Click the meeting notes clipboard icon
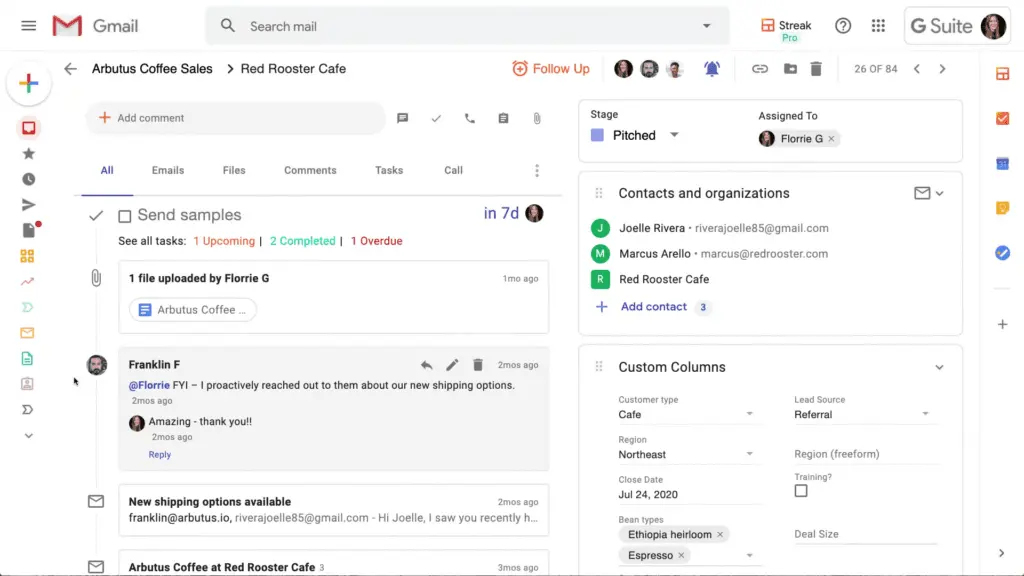 tap(504, 118)
